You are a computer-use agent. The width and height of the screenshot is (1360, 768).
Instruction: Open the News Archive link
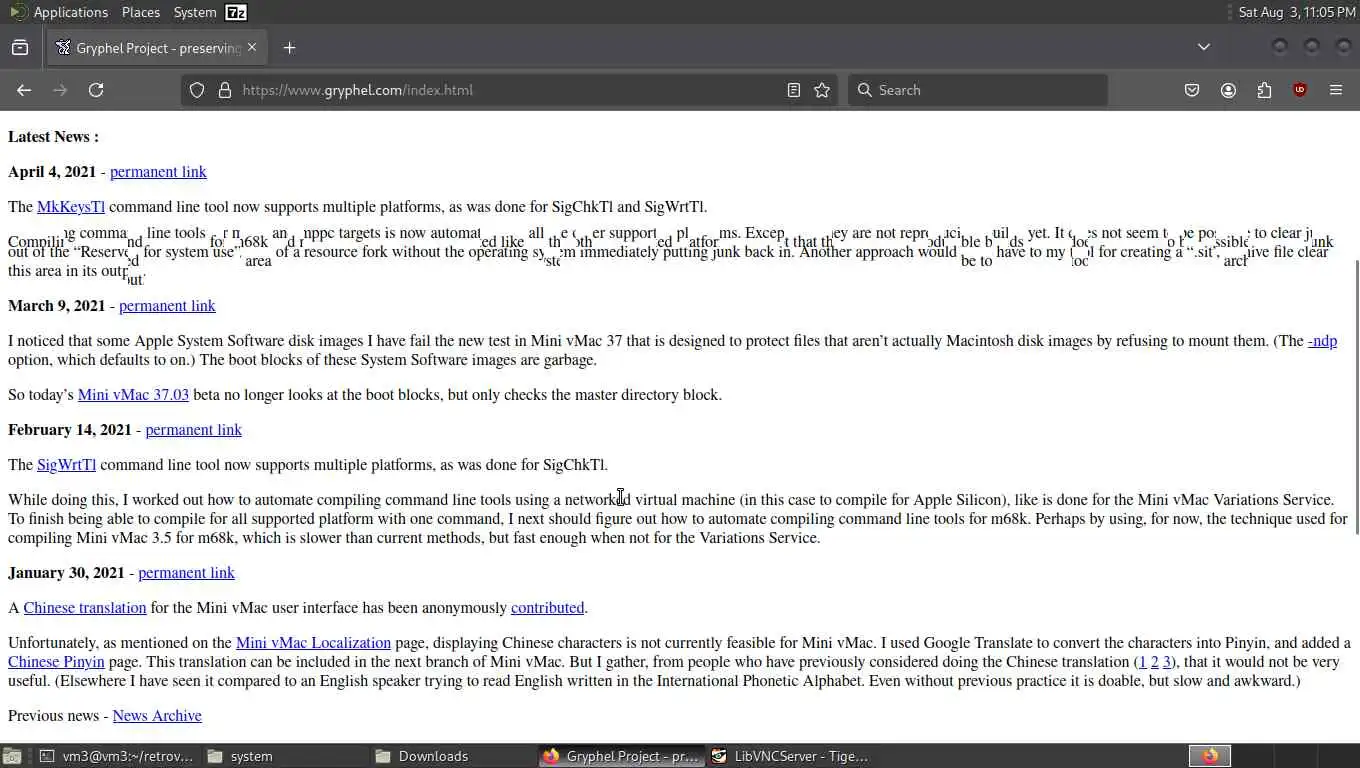point(157,716)
